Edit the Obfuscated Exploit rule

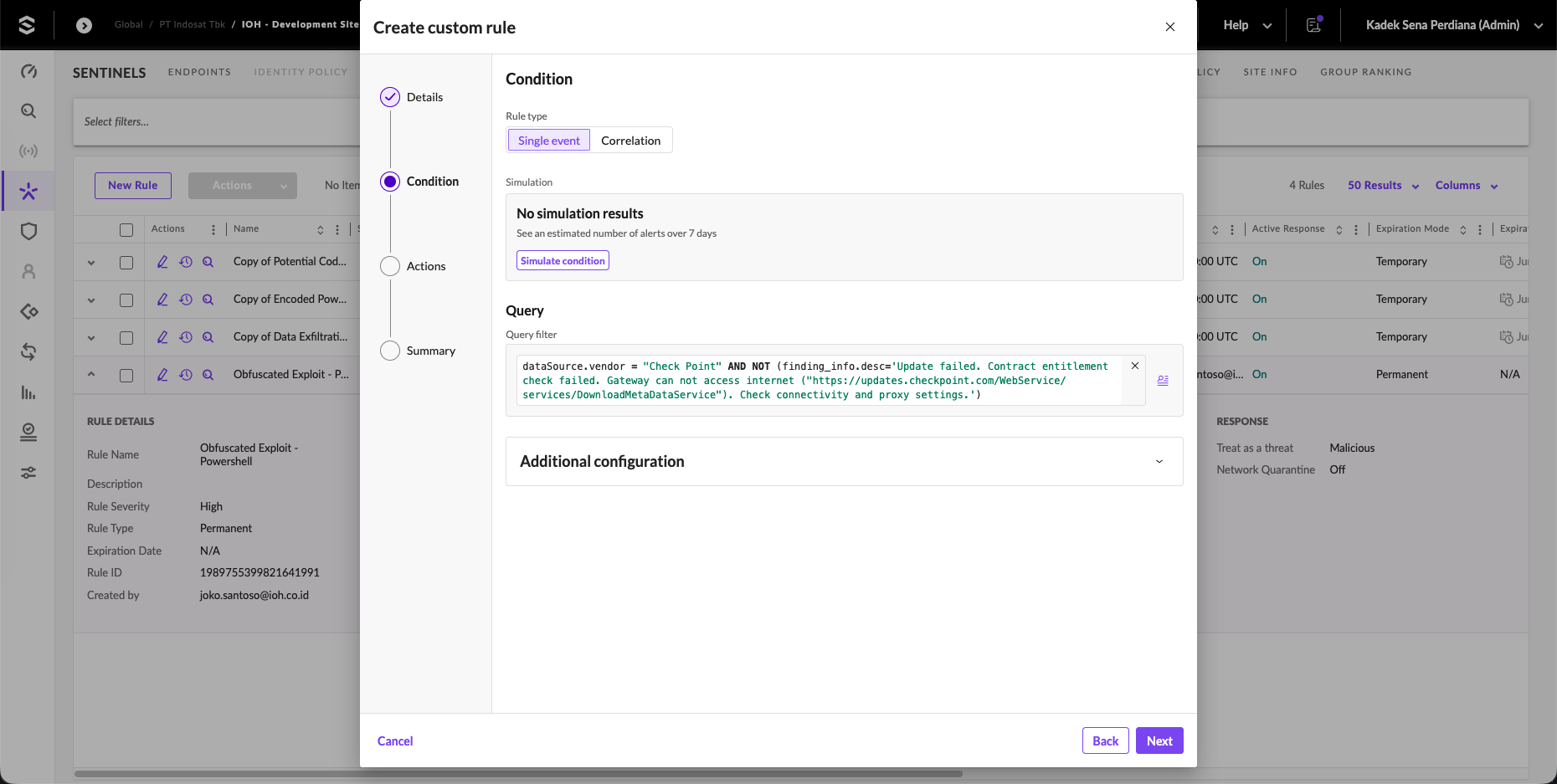tap(162, 375)
